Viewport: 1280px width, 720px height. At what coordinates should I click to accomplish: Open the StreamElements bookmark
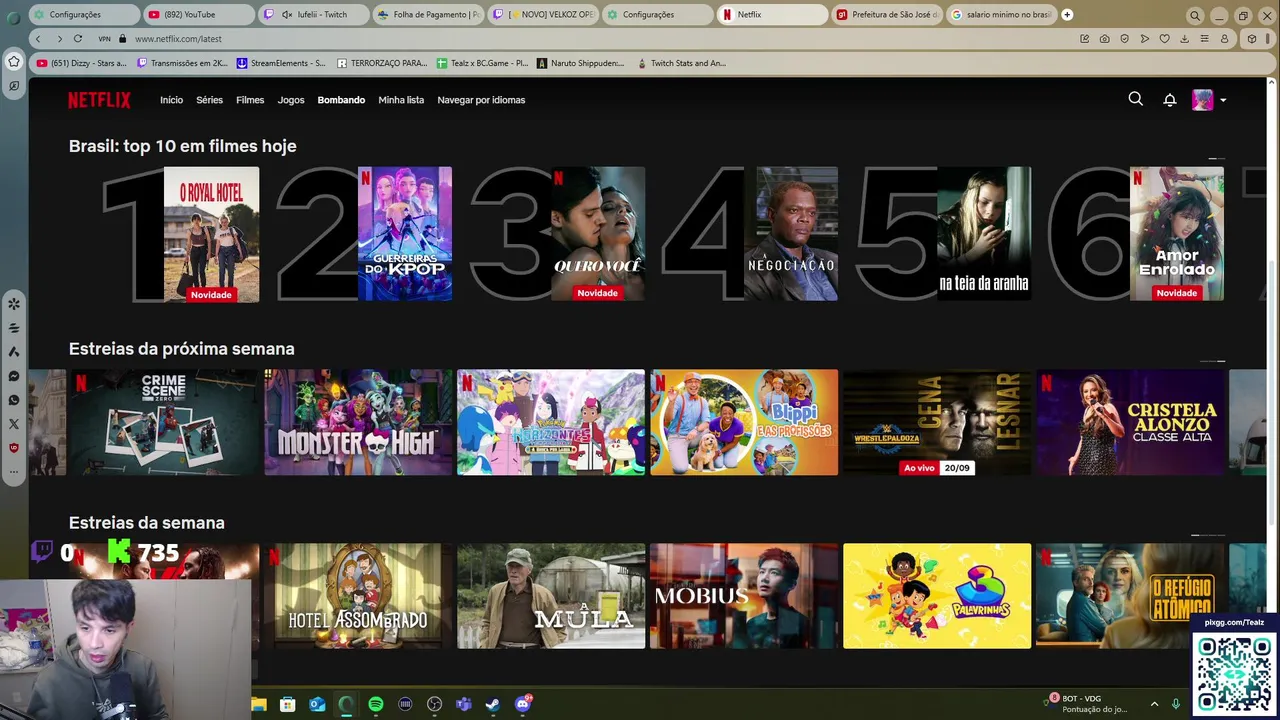click(281, 63)
